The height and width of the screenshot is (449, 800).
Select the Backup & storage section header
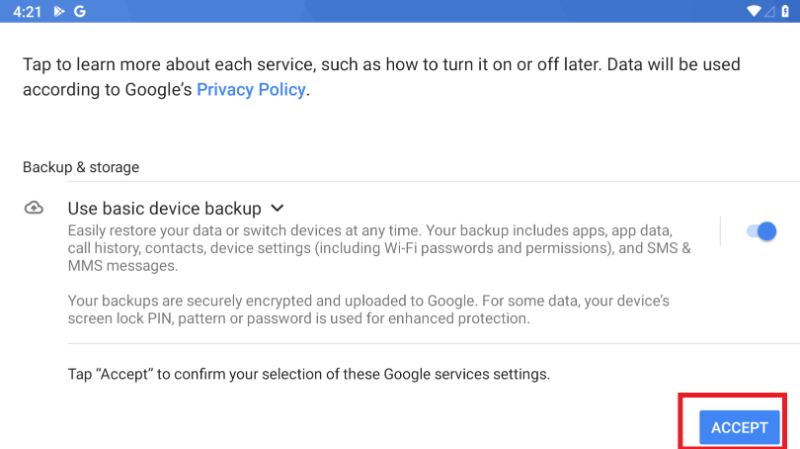point(81,167)
